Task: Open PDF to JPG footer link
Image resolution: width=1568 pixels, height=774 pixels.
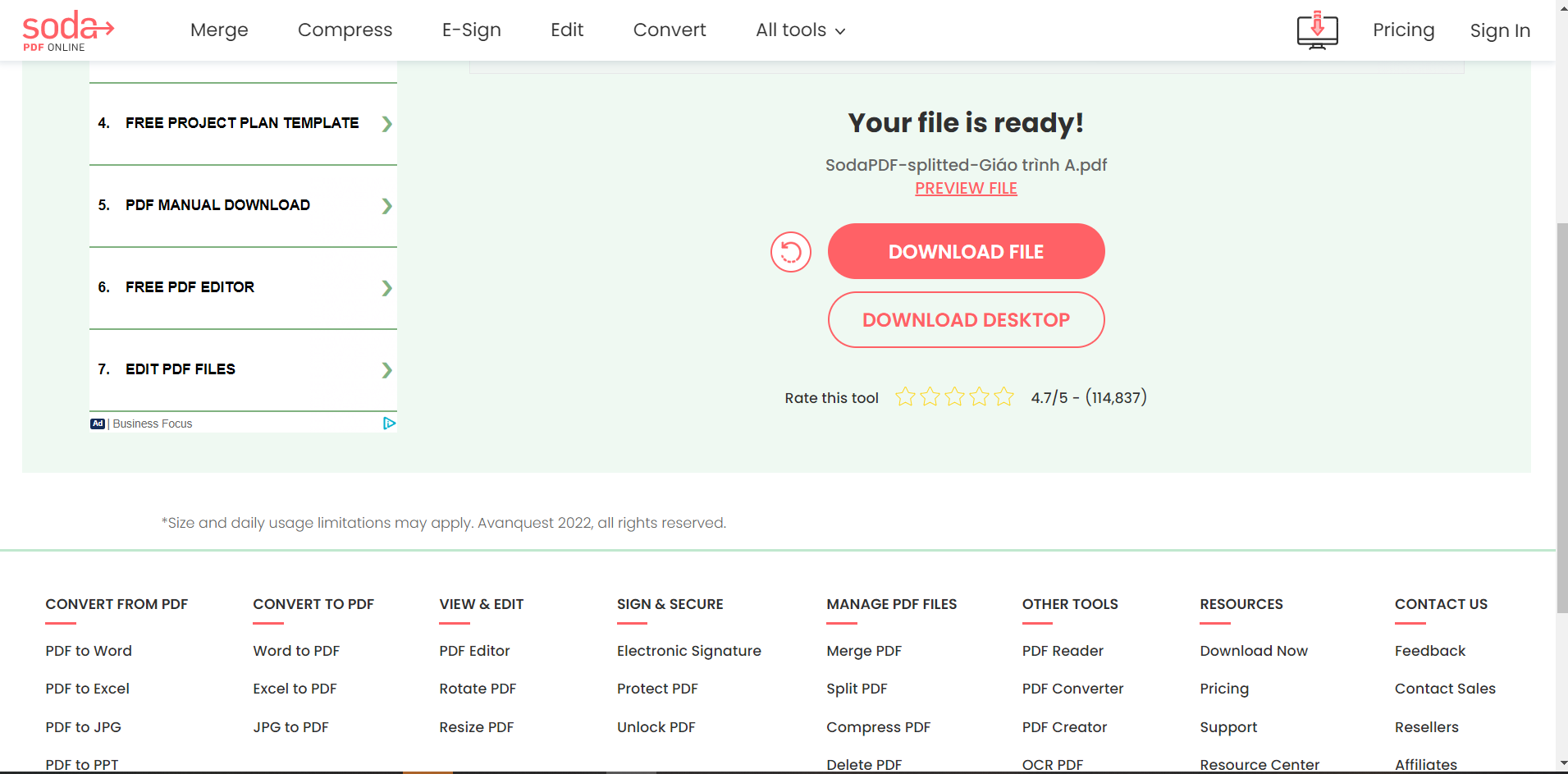Action: 84,727
